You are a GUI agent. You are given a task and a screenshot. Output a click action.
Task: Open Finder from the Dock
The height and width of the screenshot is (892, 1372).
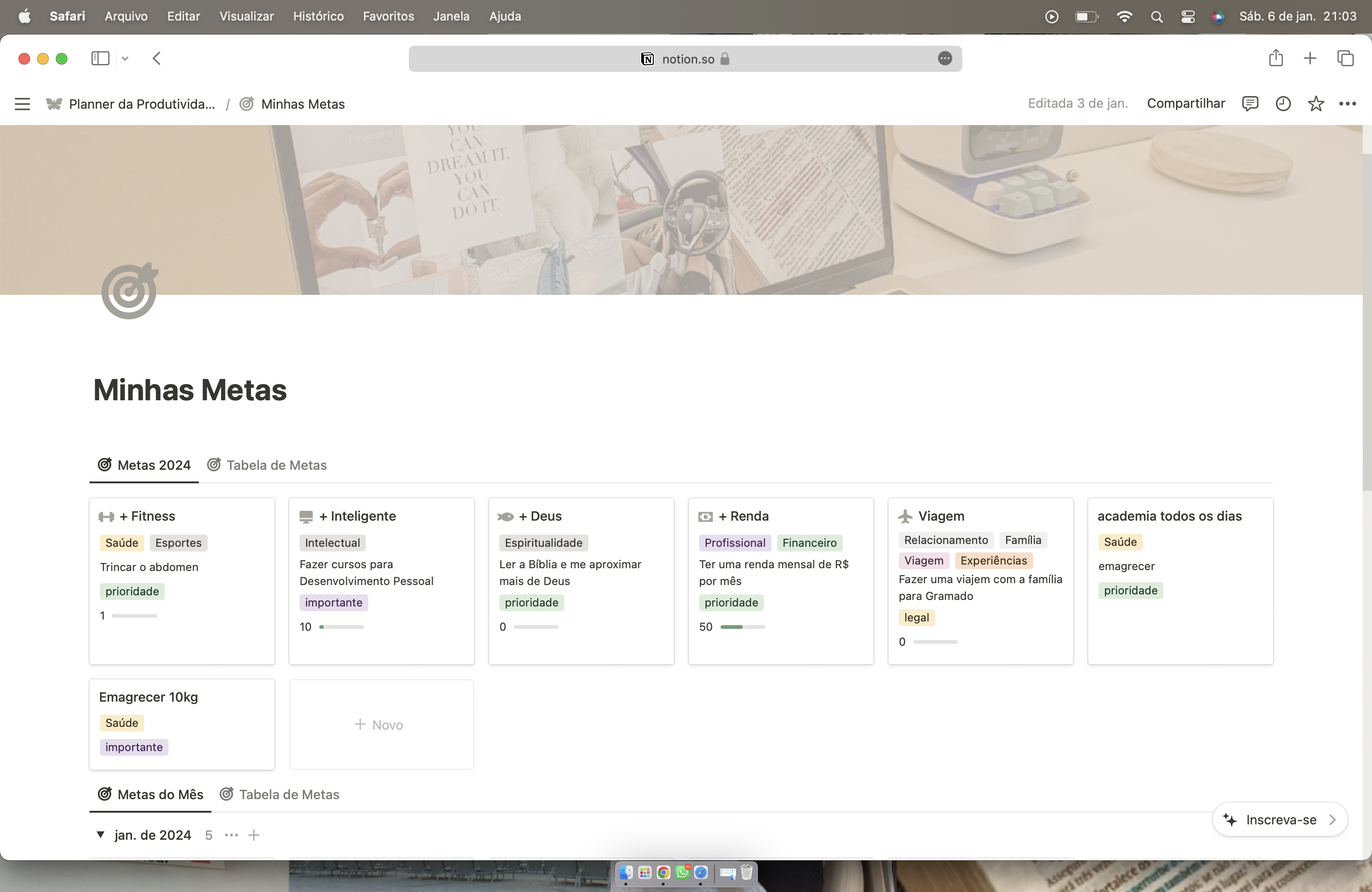click(x=626, y=872)
